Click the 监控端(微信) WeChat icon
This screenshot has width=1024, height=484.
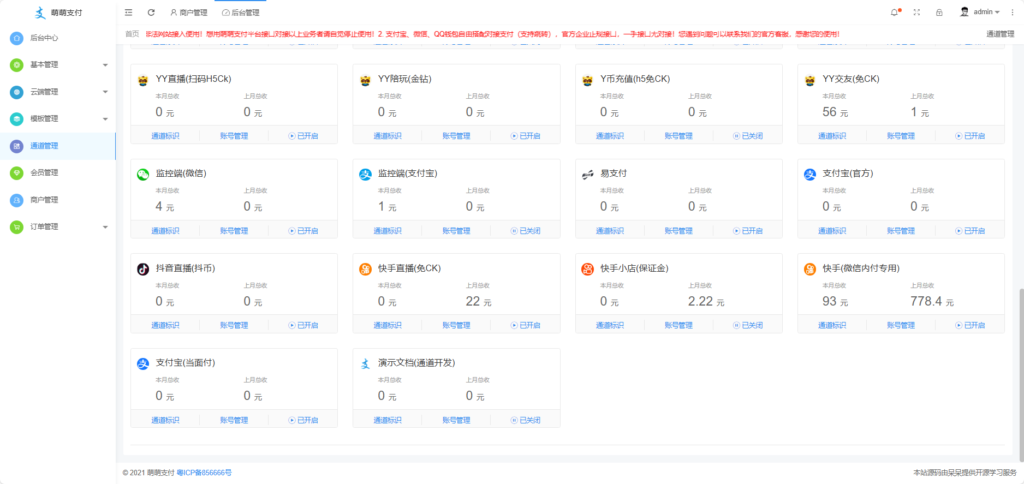point(143,174)
